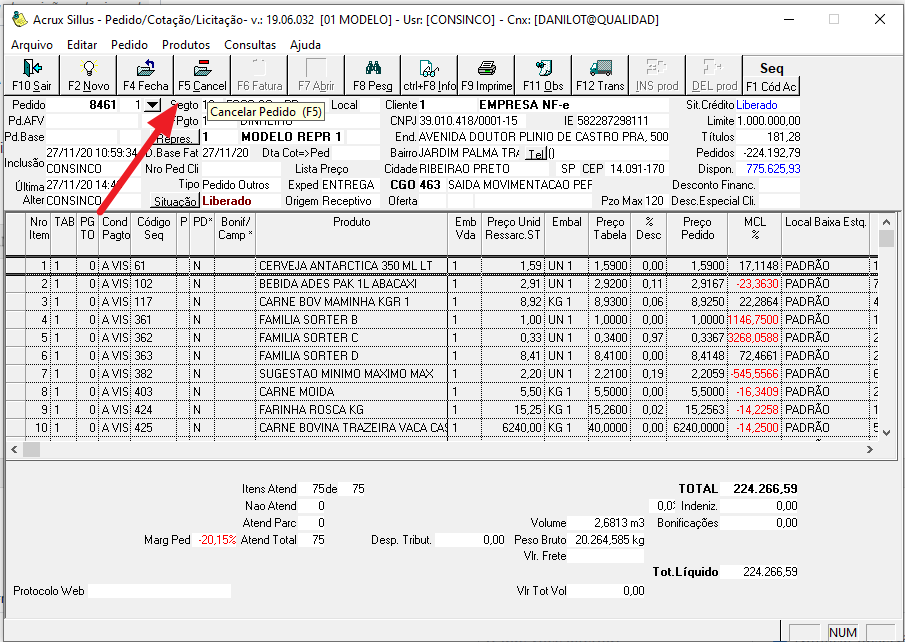This screenshot has height=642, width=905.
Task: Open search with the F8 Pesq binoculars
Action: 373,75
